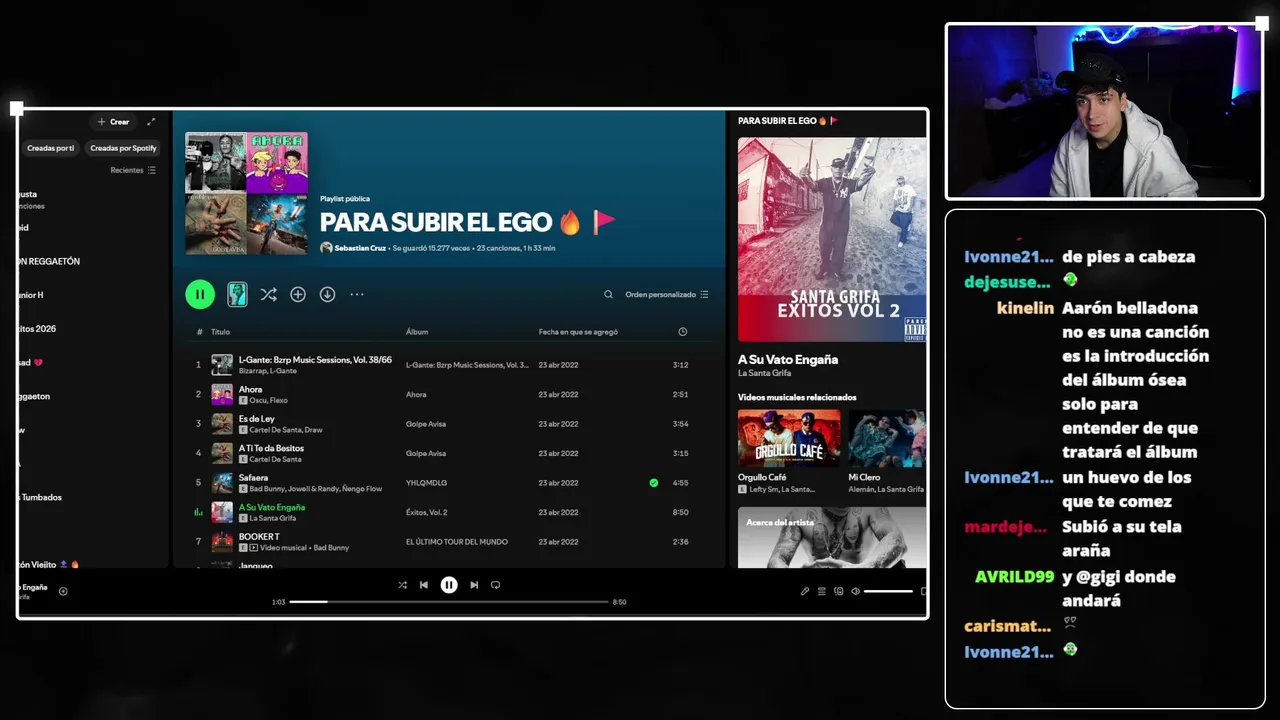Add the playlist to library with plus icon
The width and height of the screenshot is (1280, 720).
pos(298,294)
